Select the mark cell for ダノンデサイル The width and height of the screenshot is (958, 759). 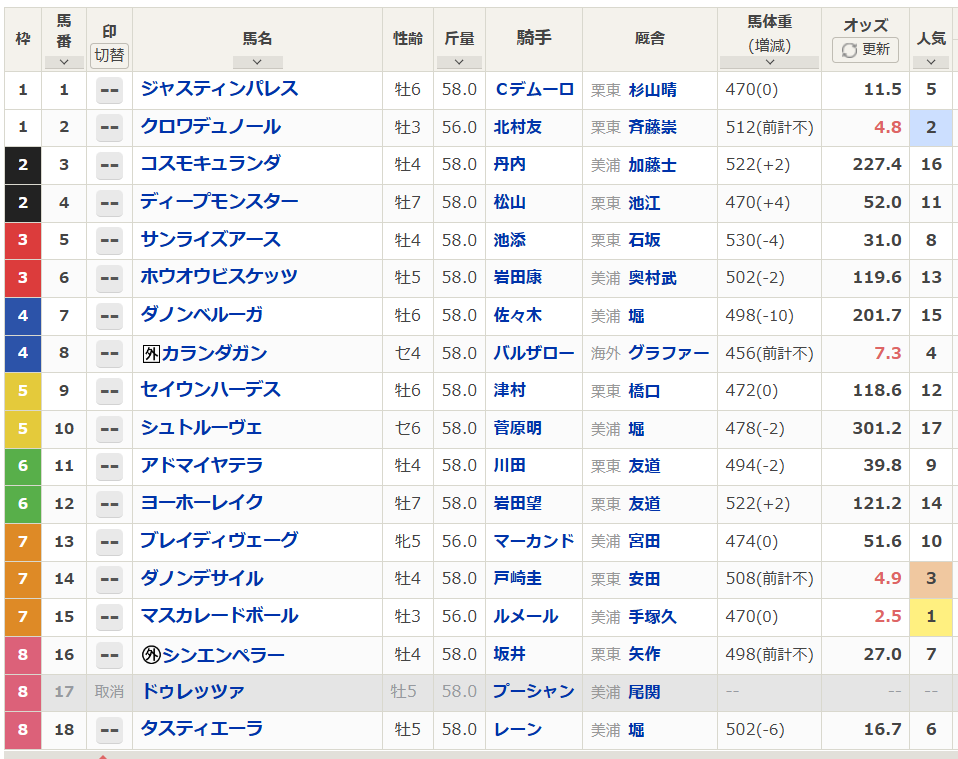[109, 578]
